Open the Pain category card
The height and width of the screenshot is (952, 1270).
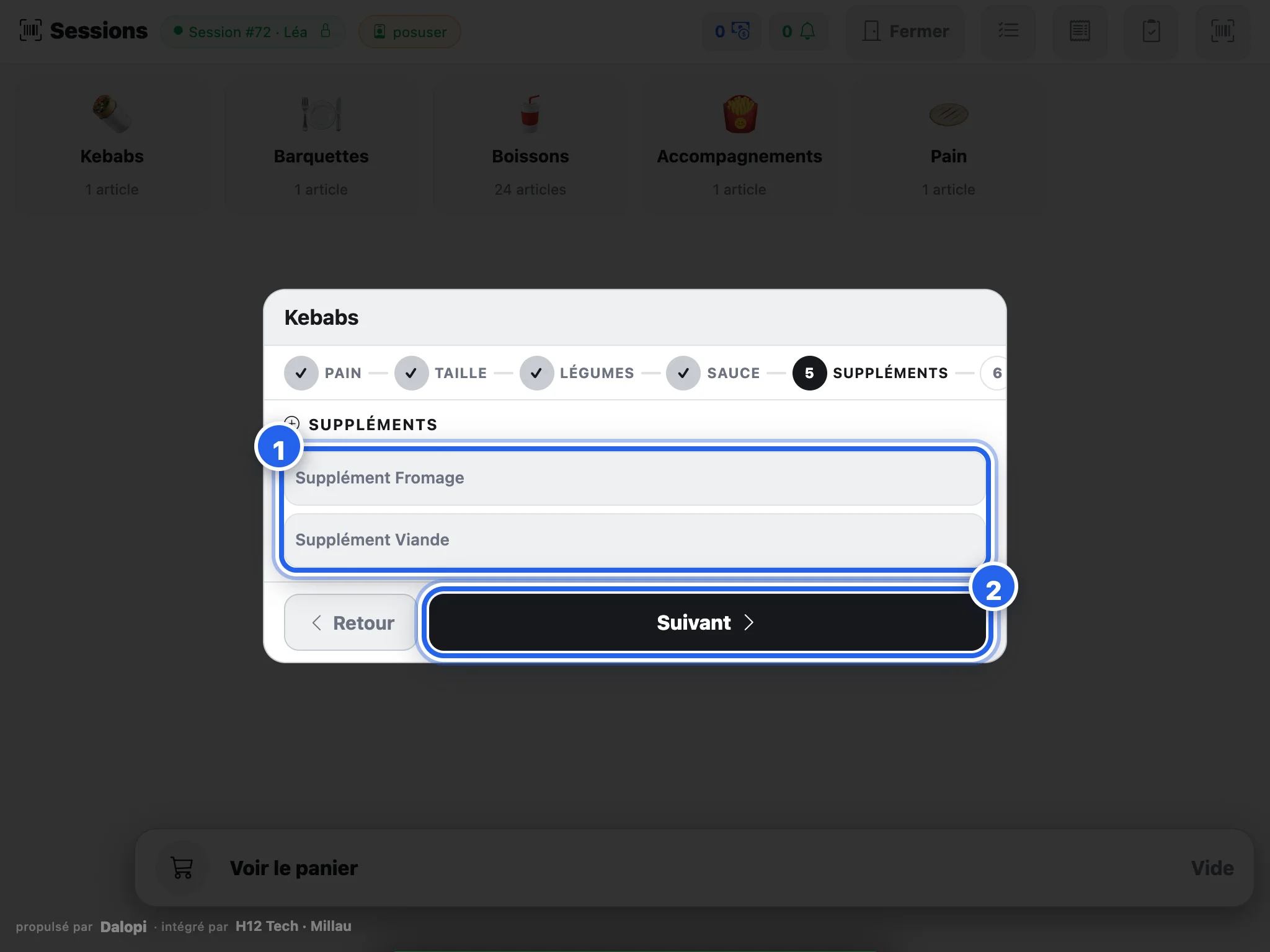tap(948, 148)
